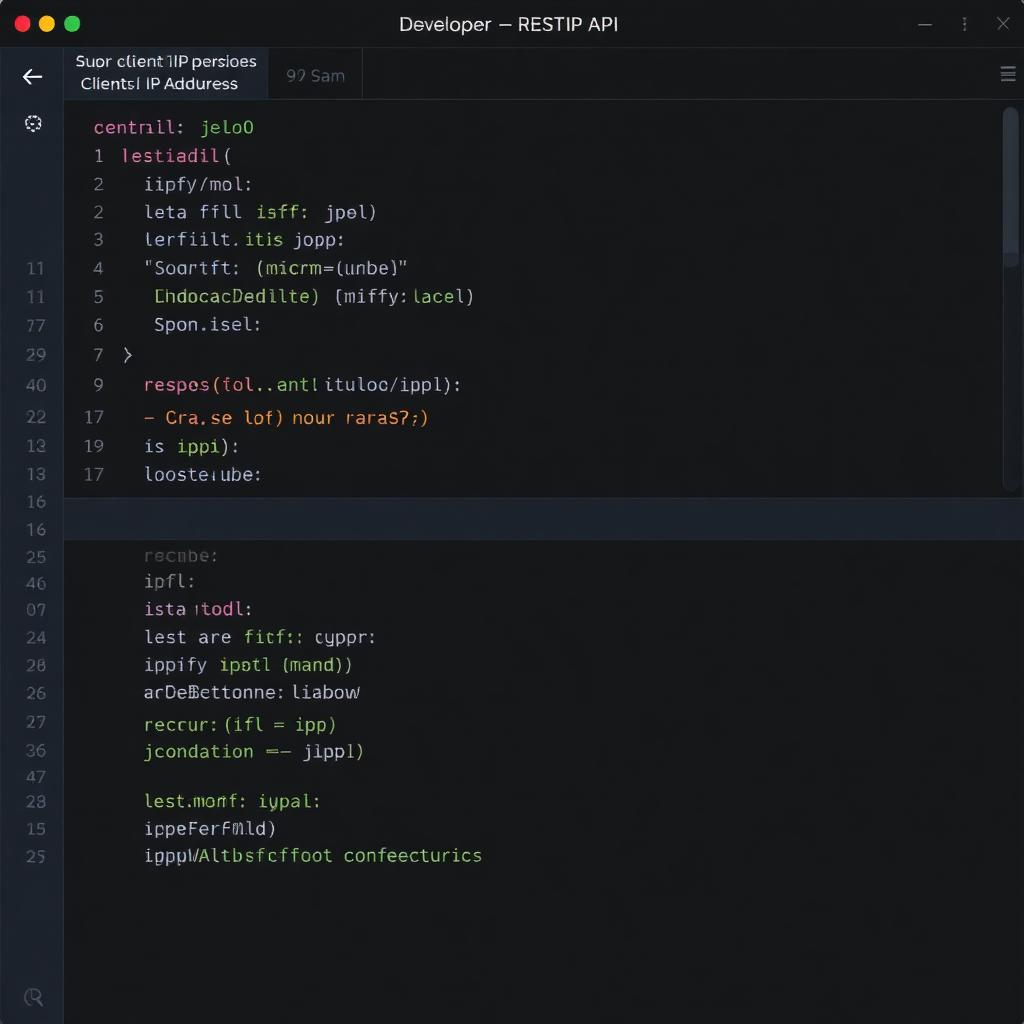Image resolution: width=1024 pixels, height=1024 pixels.
Task: Click code line 'ippeFerFmld)'
Action: (x=210, y=829)
